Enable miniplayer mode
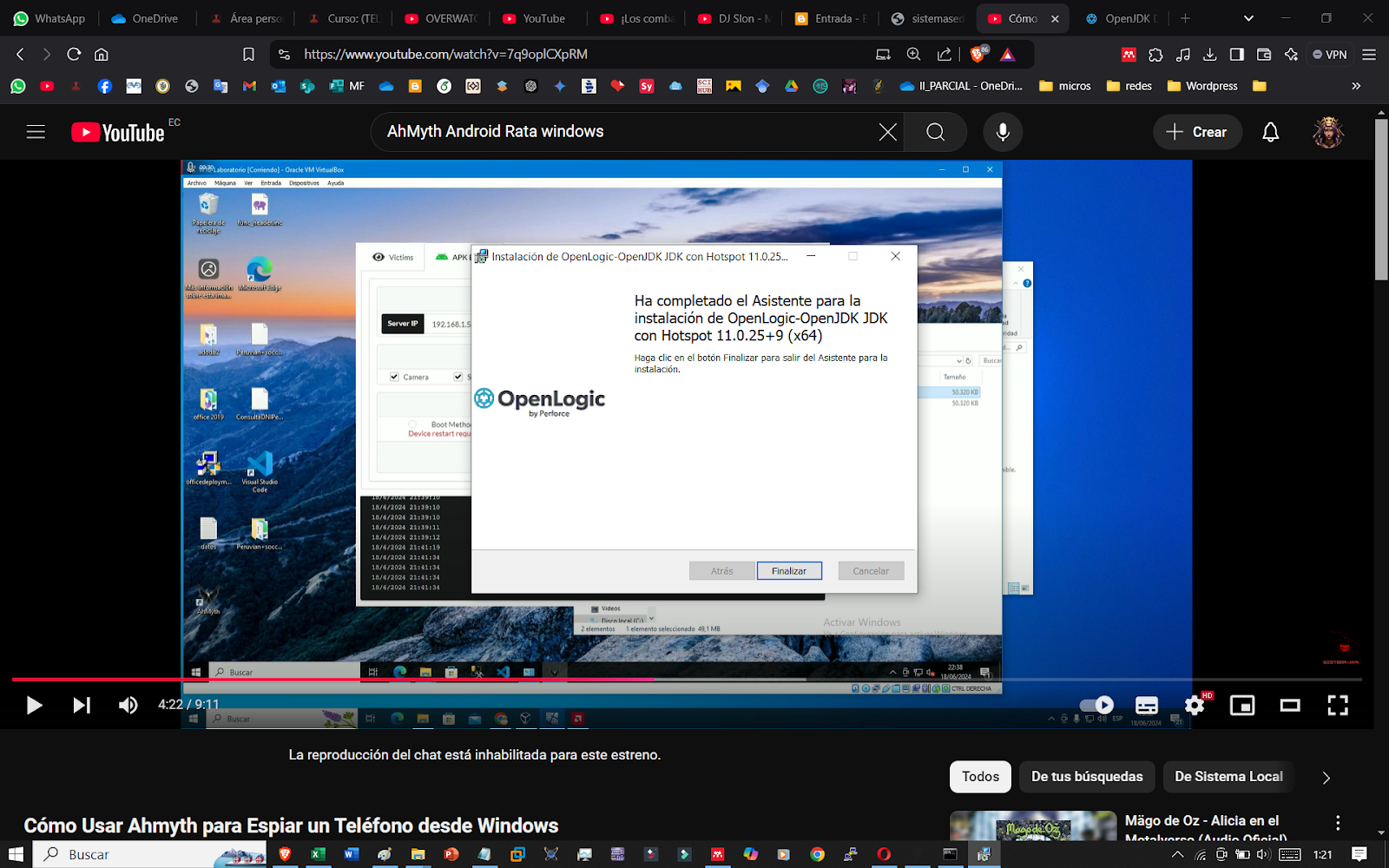Screen dimensions: 1389x868 point(1242,705)
